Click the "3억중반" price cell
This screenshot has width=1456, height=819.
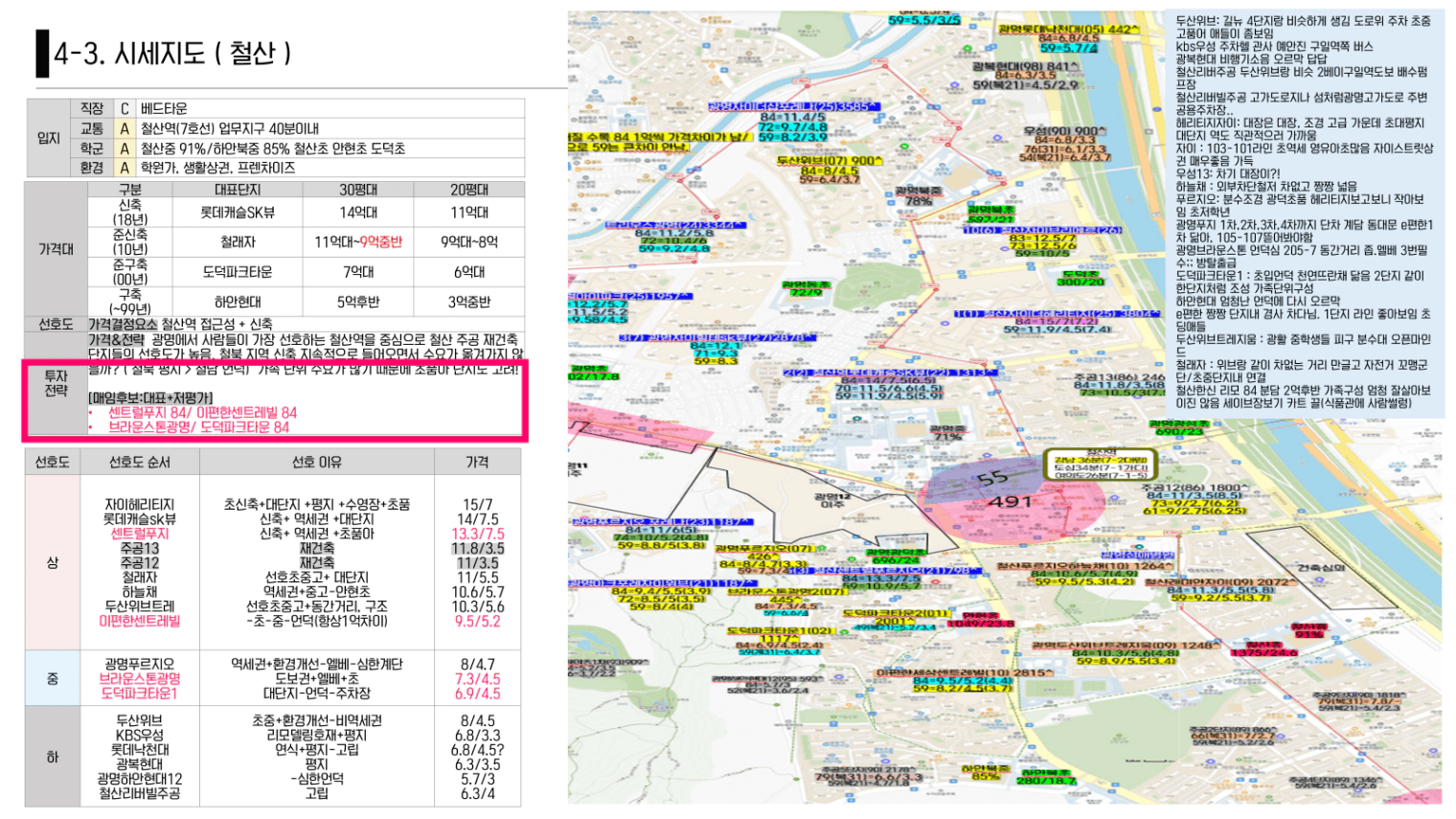click(469, 302)
